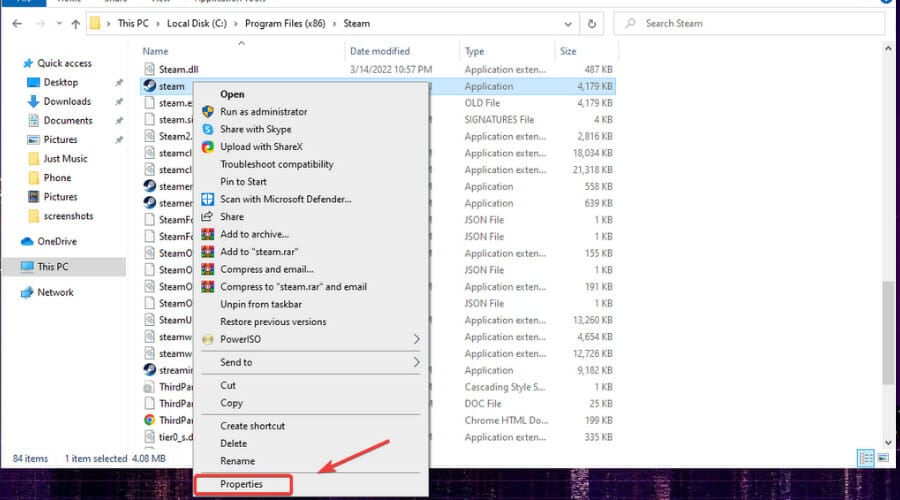Click the Refresh button in address bar

coord(592,24)
